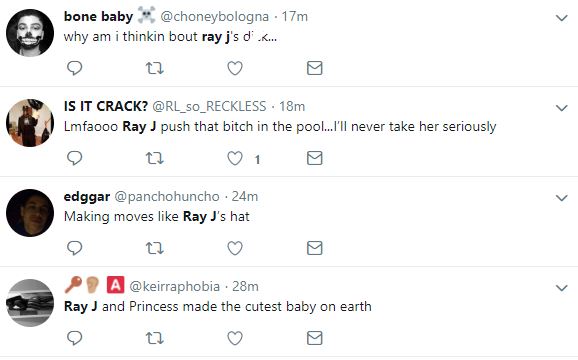Image resolution: width=578 pixels, height=360 pixels.
Task: Send the choneybologna tweet via direct message
Action: click(x=314, y=68)
